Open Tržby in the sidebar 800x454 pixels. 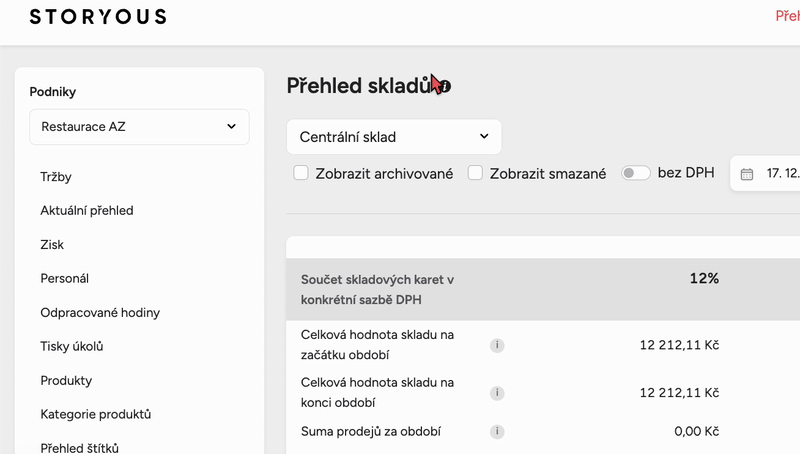click(56, 177)
